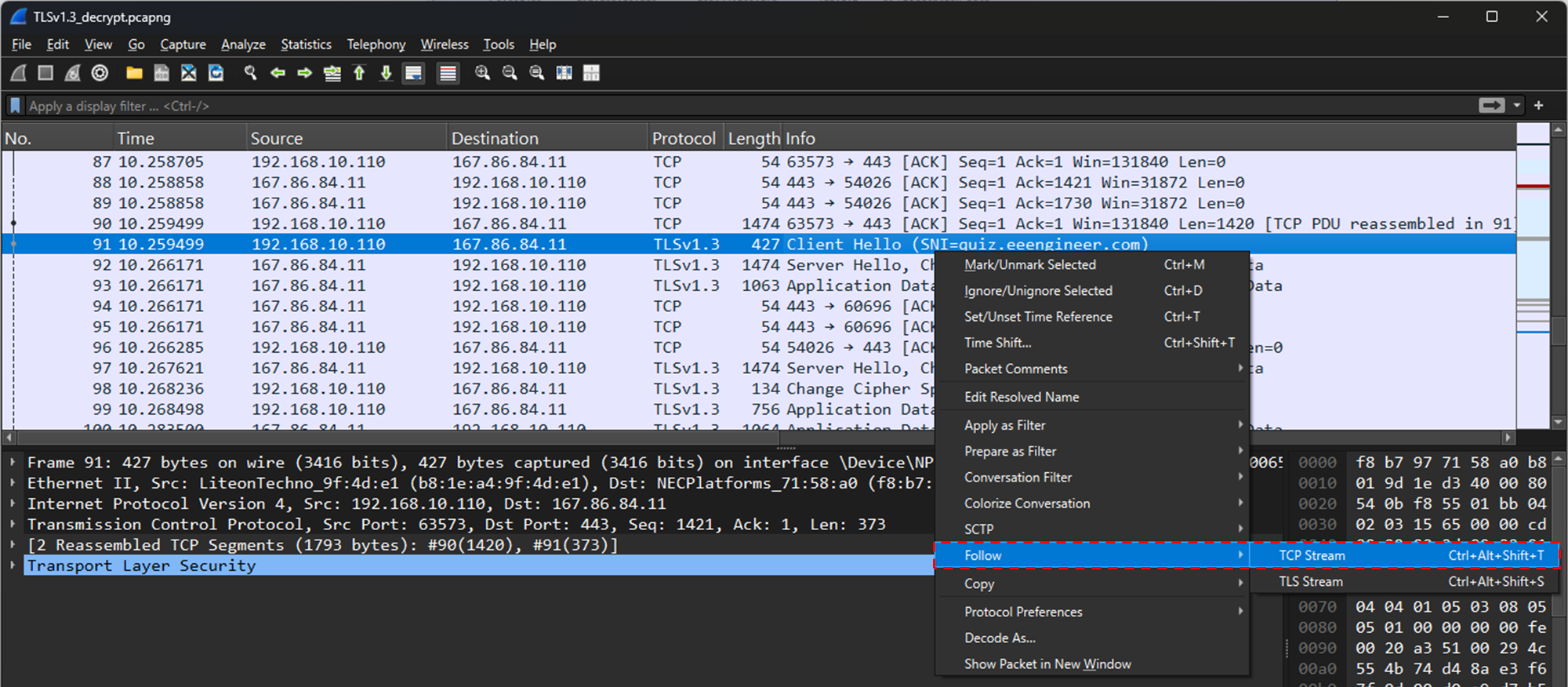This screenshot has height=687, width=1568.
Task: Click the green go back arrow icon
Action: [x=278, y=73]
